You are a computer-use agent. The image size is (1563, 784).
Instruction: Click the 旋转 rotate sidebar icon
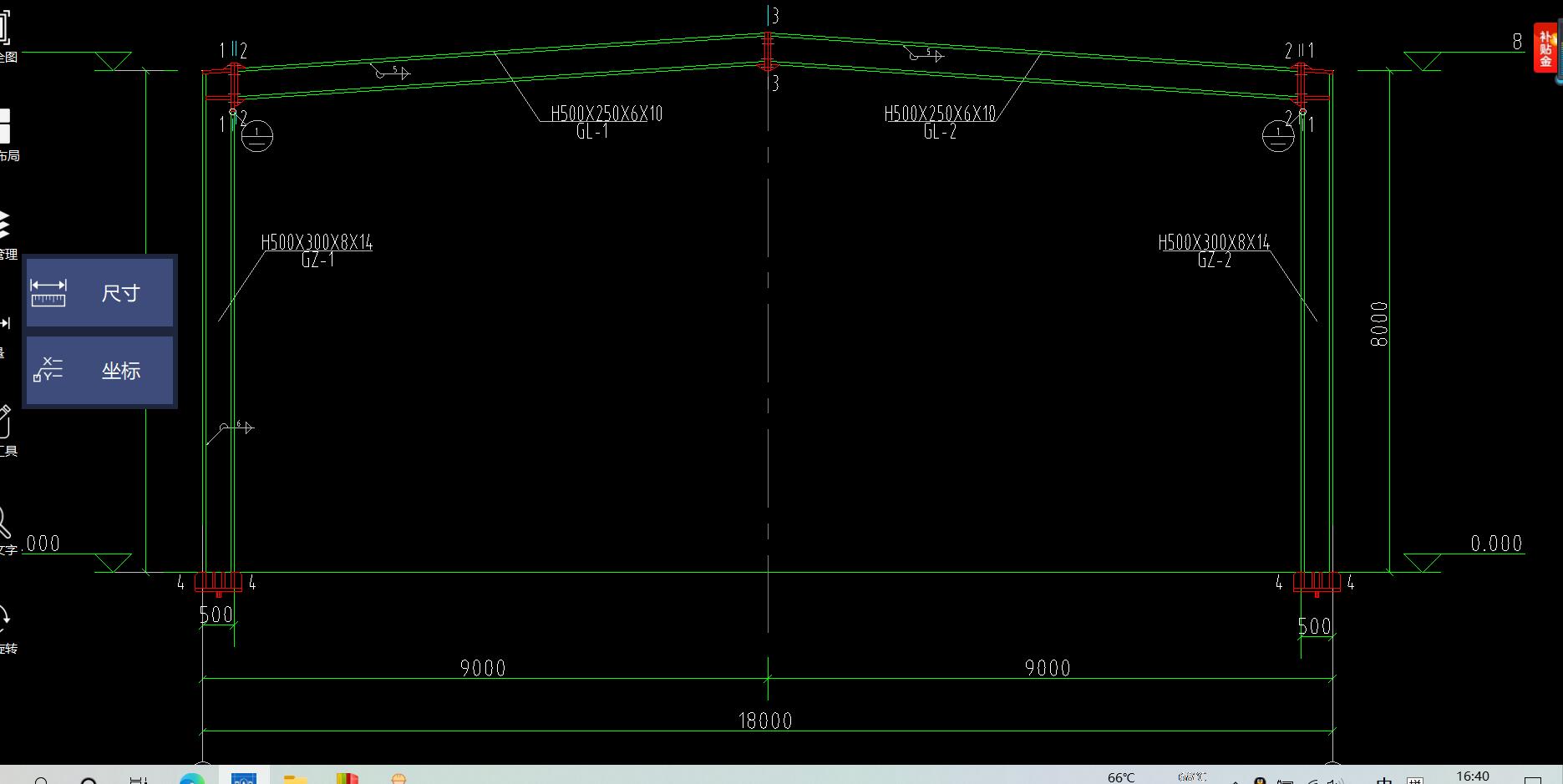coord(7,630)
